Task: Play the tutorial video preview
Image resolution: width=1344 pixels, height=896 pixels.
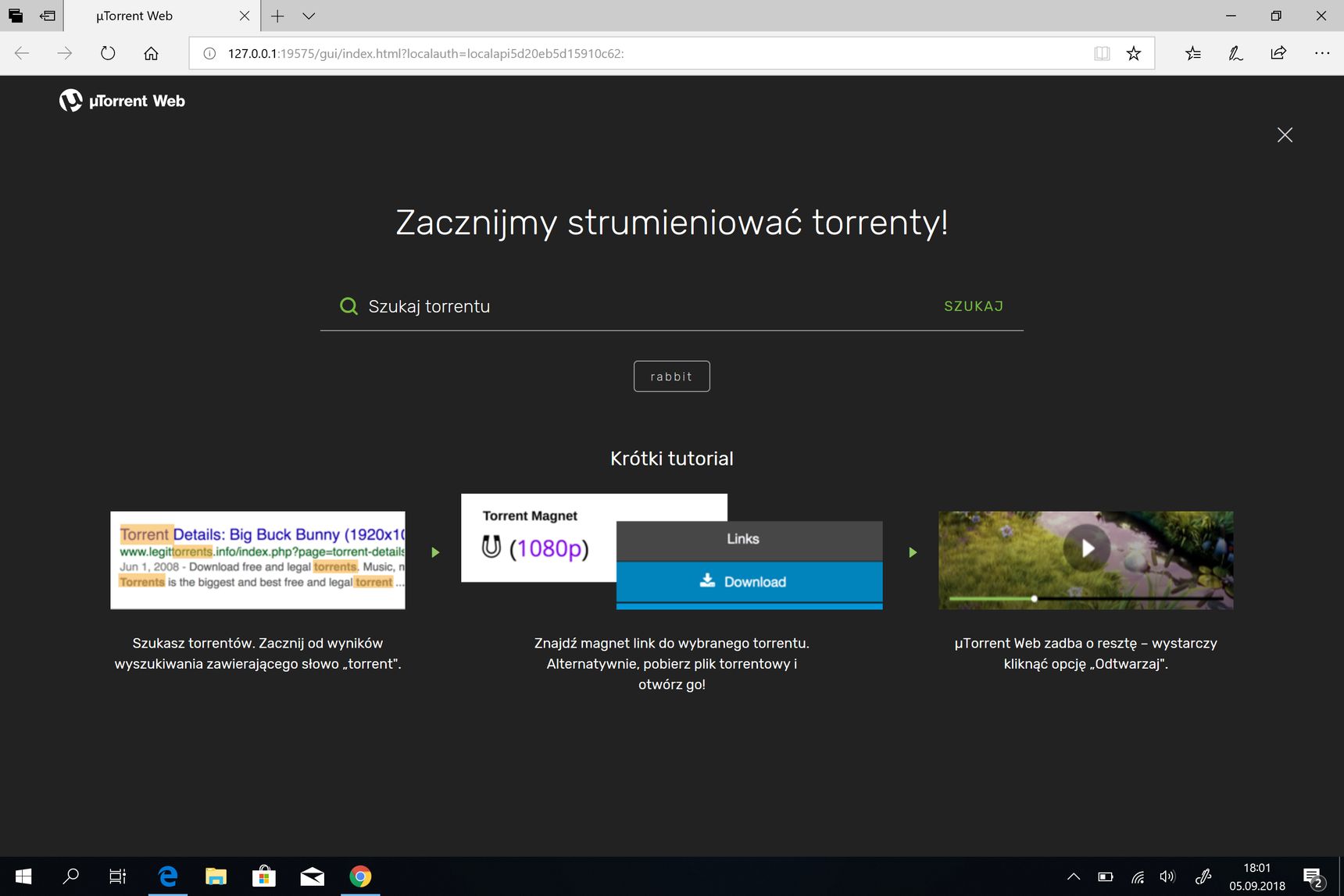Action: (x=1087, y=548)
